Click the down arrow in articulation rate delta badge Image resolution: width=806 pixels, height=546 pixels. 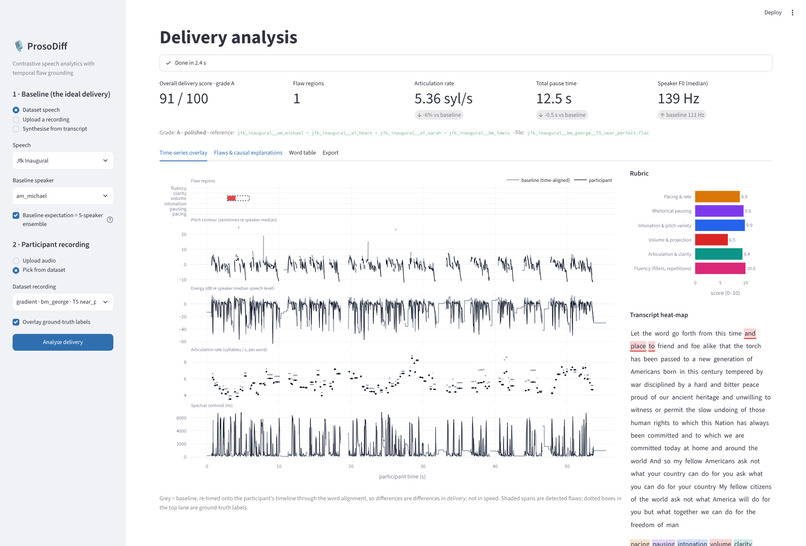tap(419, 115)
